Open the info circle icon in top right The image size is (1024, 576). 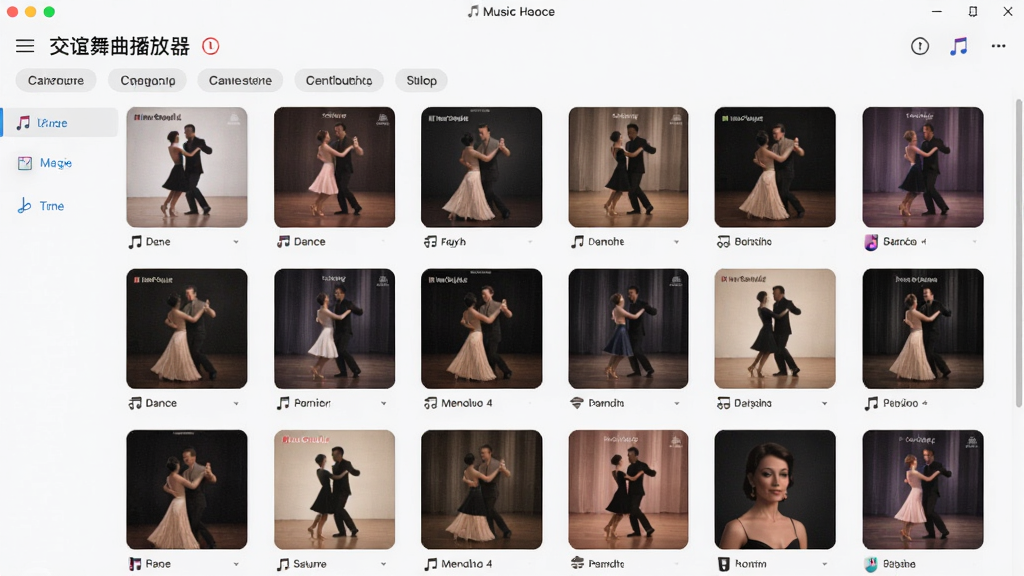point(920,46)
